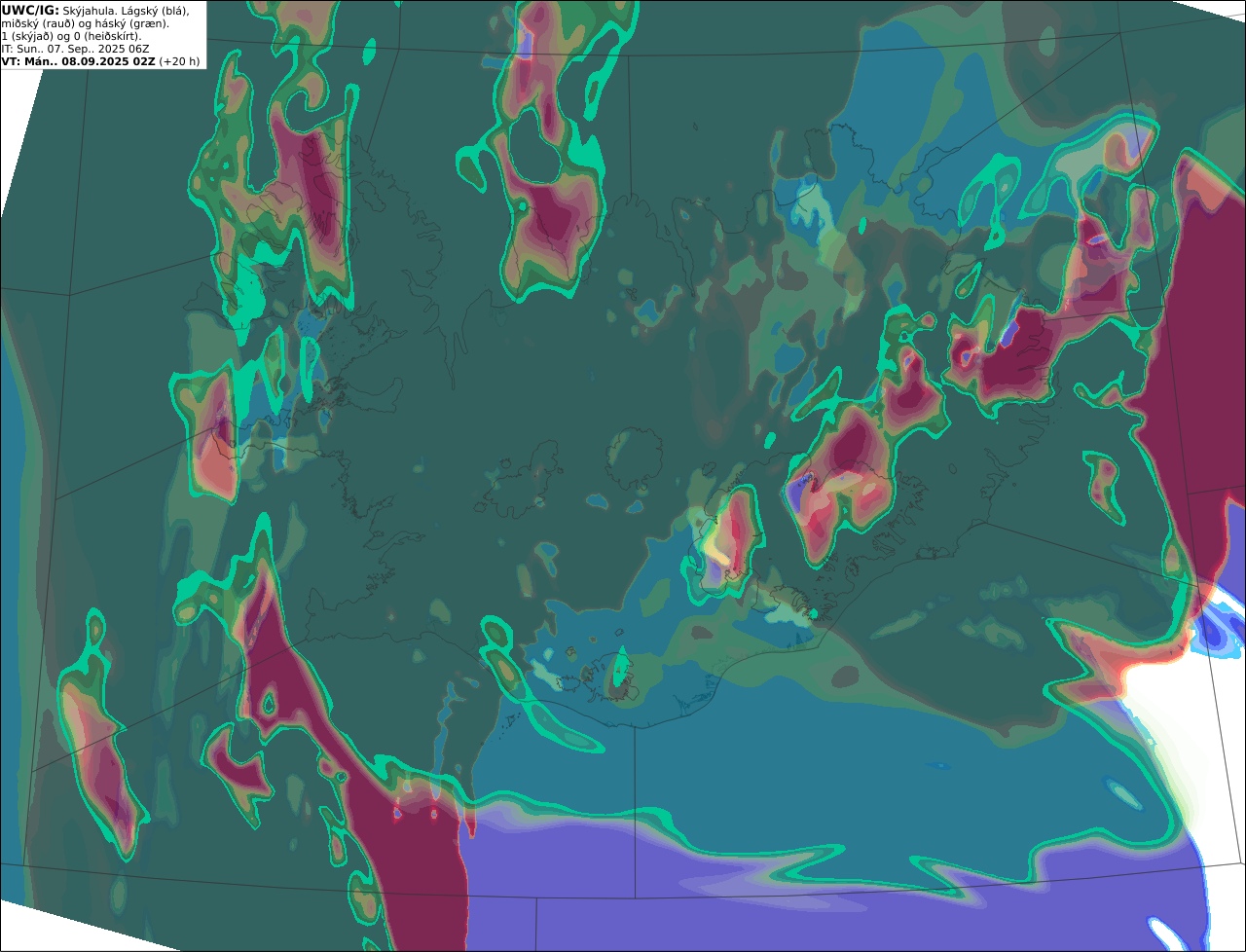Click the 'IT: Sun.. 07. Sep.. 2025 06Z' line
The width and height of the screenshot is (1246, 952).
75,49
